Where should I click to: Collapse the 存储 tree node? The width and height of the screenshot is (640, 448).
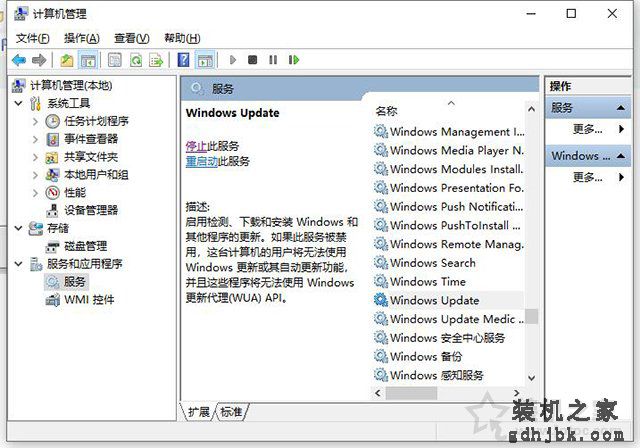18,228
